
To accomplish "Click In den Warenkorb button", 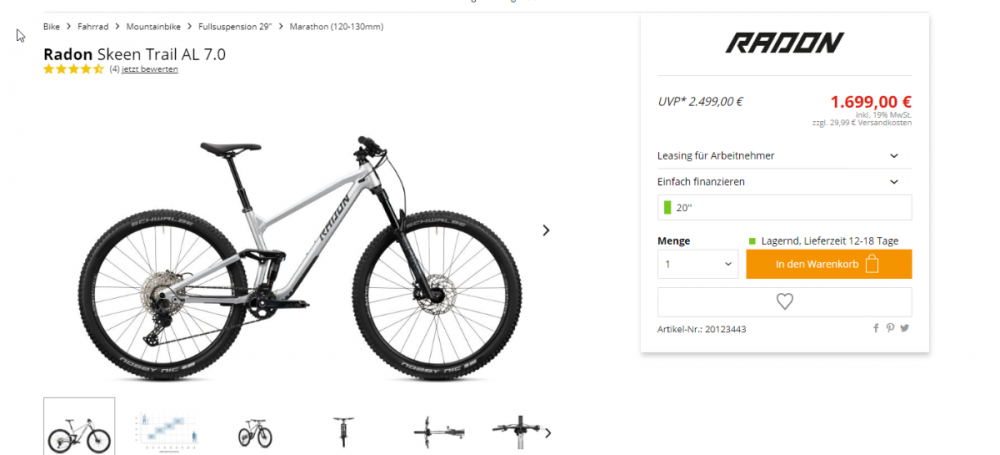I will [x=829, y=264].
